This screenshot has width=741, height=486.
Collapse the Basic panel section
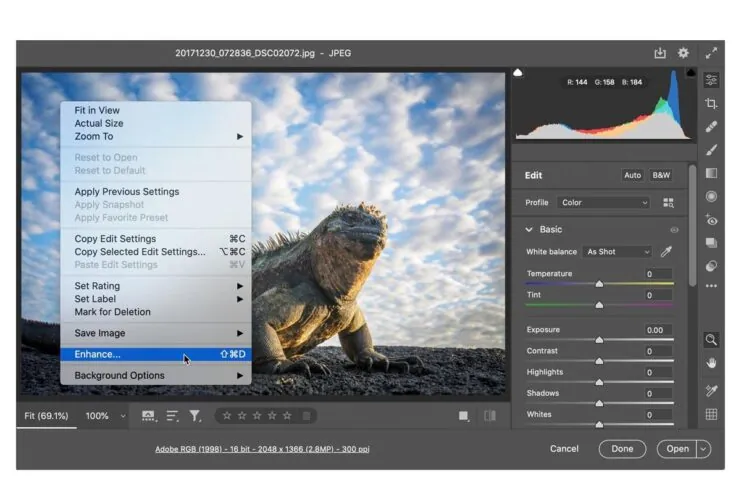click(x=529, y=230)
